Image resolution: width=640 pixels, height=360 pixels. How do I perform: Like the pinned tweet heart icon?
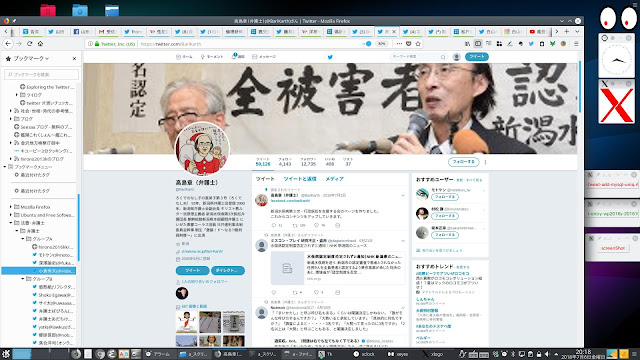(x=316, y=225)
